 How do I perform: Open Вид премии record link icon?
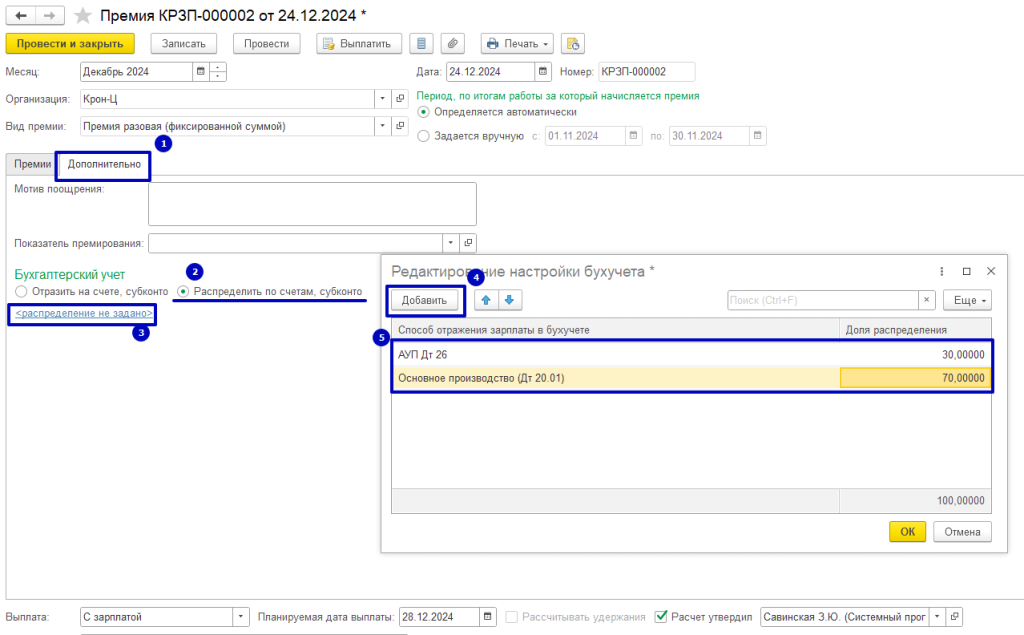(400, 126)
